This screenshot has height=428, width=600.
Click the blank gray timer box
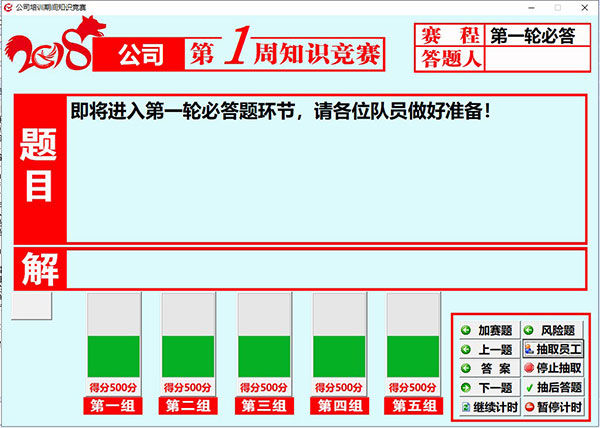coord(31,306)
